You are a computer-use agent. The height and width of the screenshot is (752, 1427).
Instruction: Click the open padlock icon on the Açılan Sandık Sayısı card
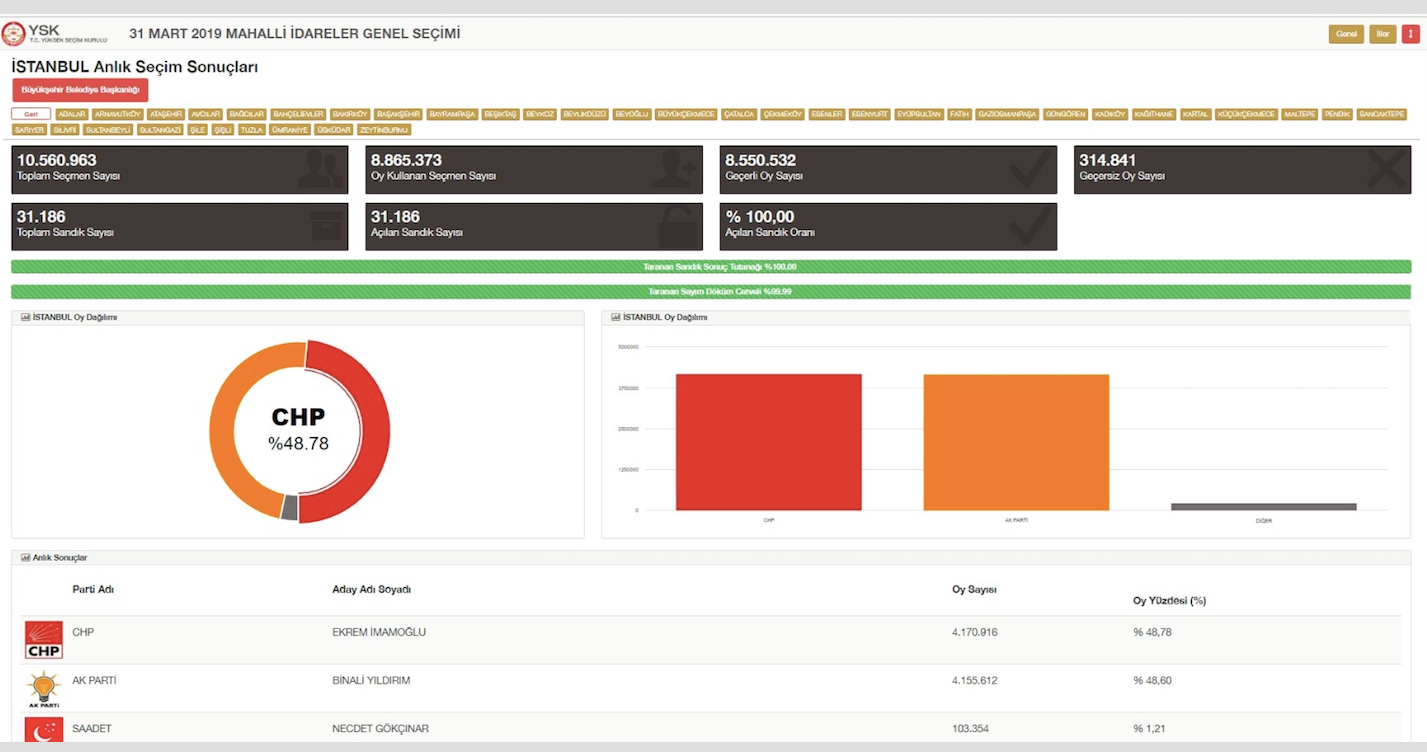click(x=678, y=226)
